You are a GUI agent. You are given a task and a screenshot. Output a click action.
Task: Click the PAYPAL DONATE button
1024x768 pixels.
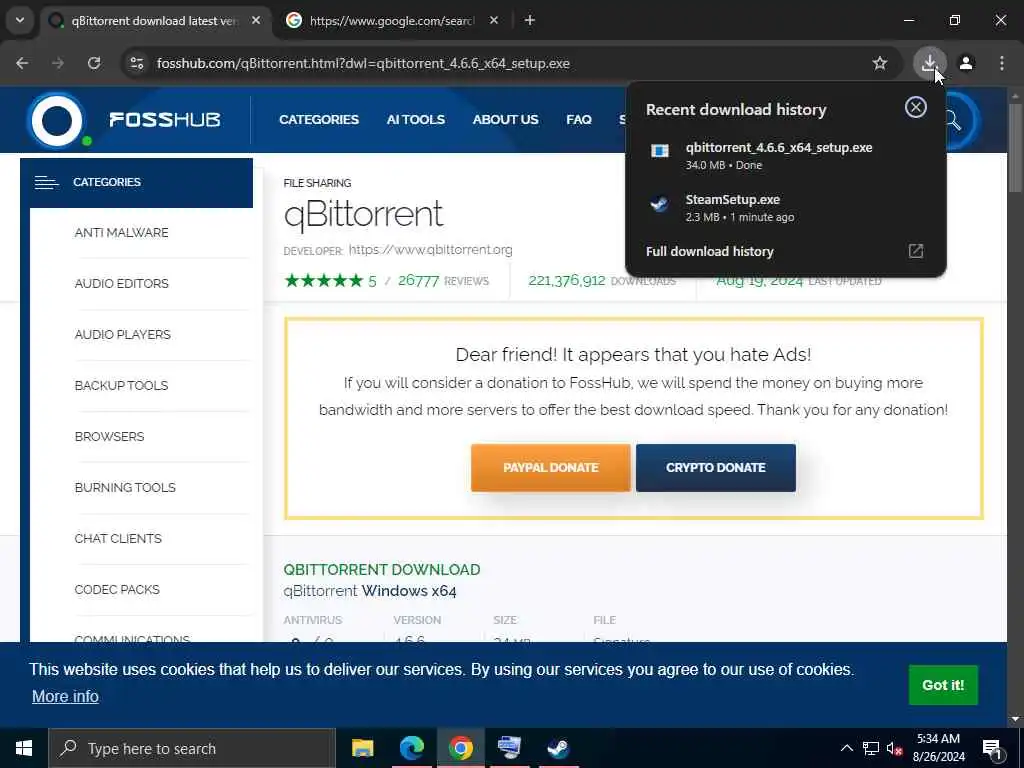click(x=551, y=468)
